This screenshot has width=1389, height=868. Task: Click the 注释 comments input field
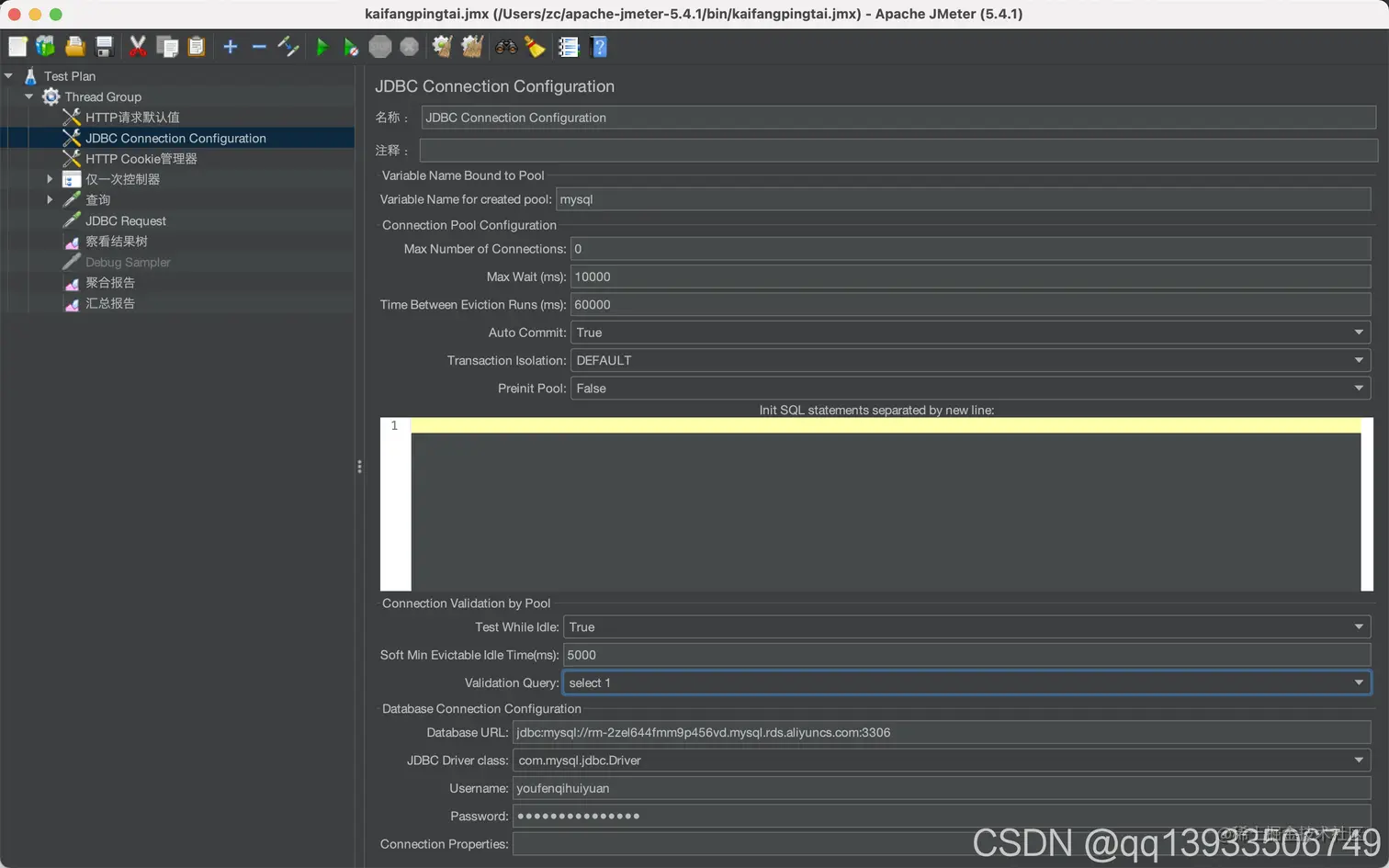click(898, 150)
